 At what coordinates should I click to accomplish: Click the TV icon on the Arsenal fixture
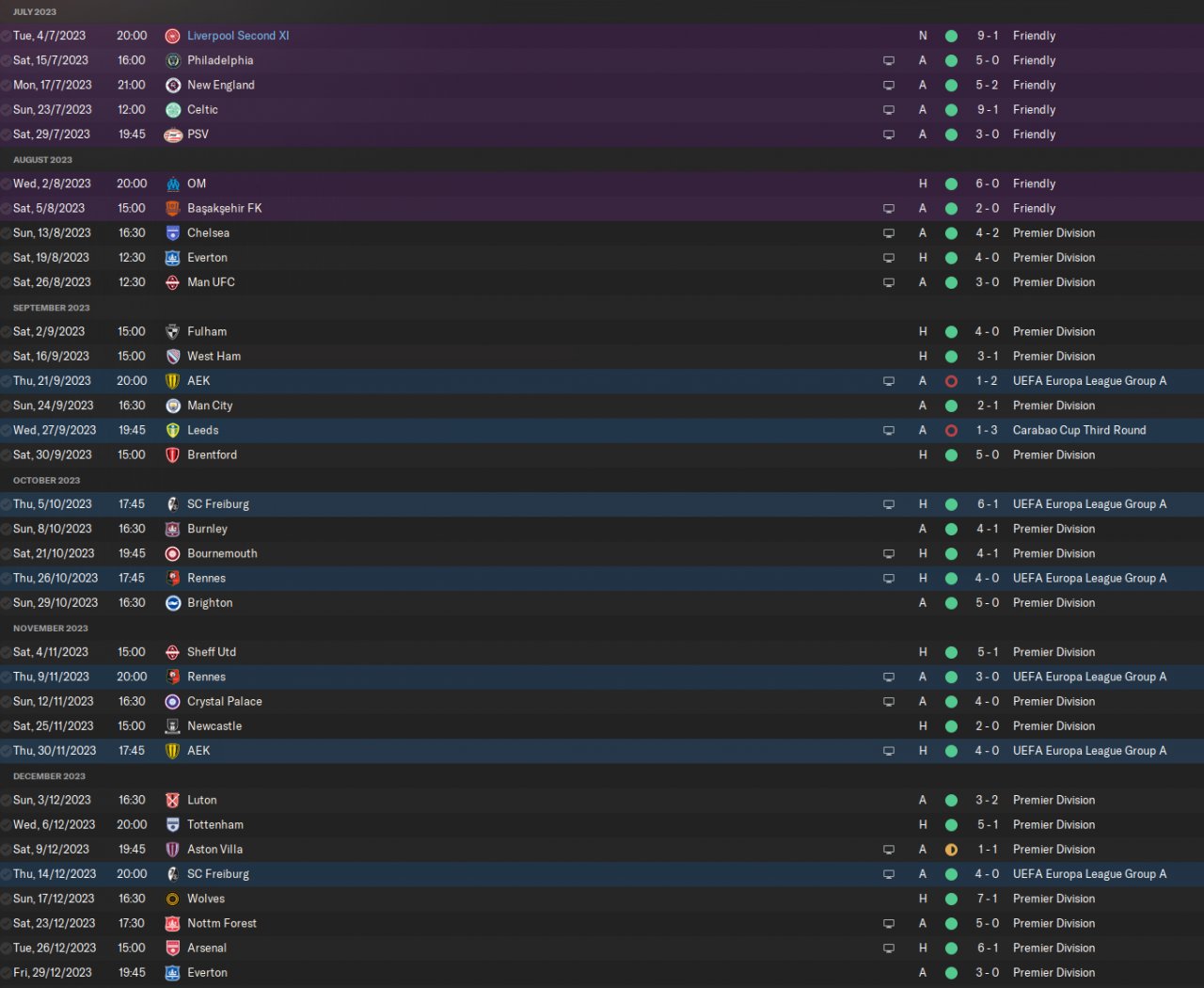click(x=889, y=948)
